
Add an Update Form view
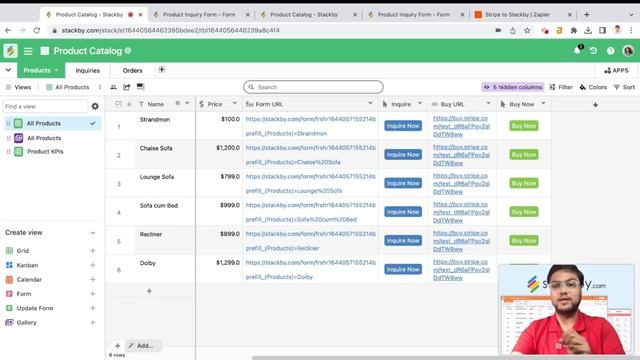93,308
